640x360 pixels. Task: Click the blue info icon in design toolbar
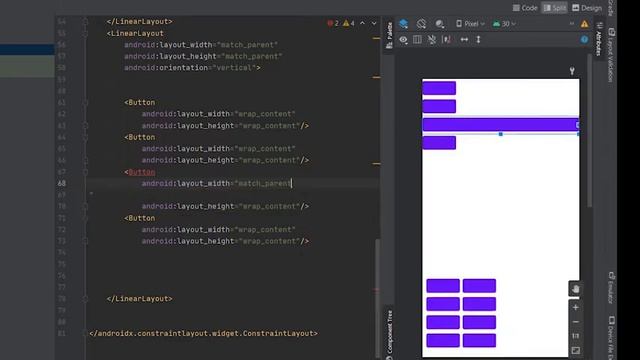click(584, 40)
